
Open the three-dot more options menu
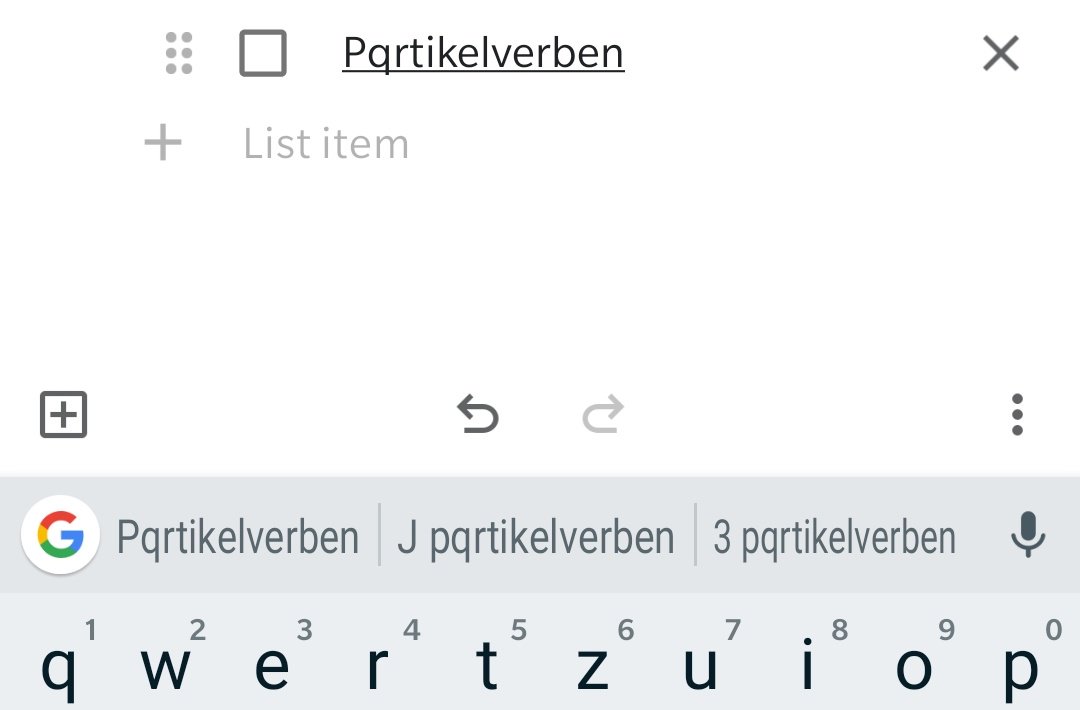pos(1017,414)
